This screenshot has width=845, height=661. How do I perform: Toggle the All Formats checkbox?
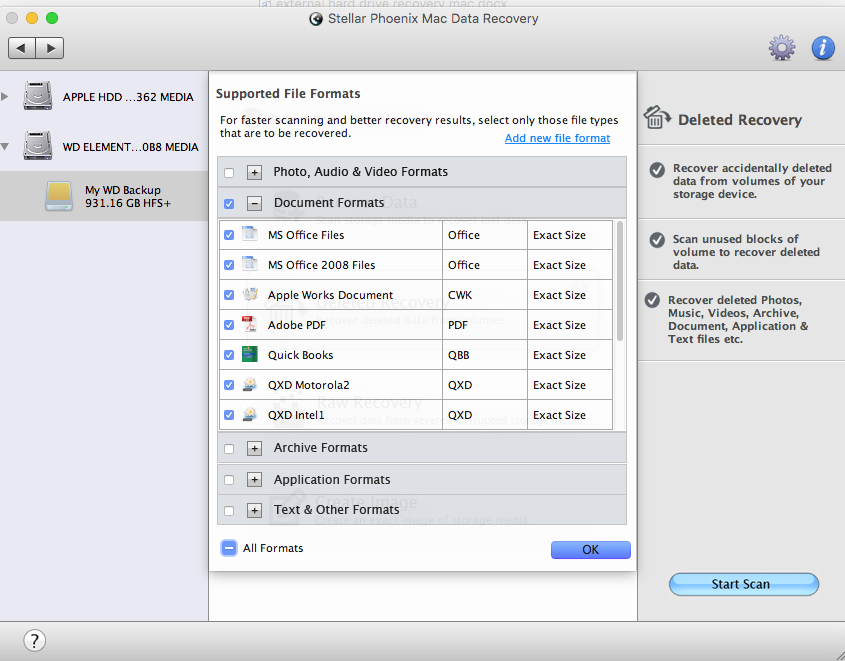point(228,548)
